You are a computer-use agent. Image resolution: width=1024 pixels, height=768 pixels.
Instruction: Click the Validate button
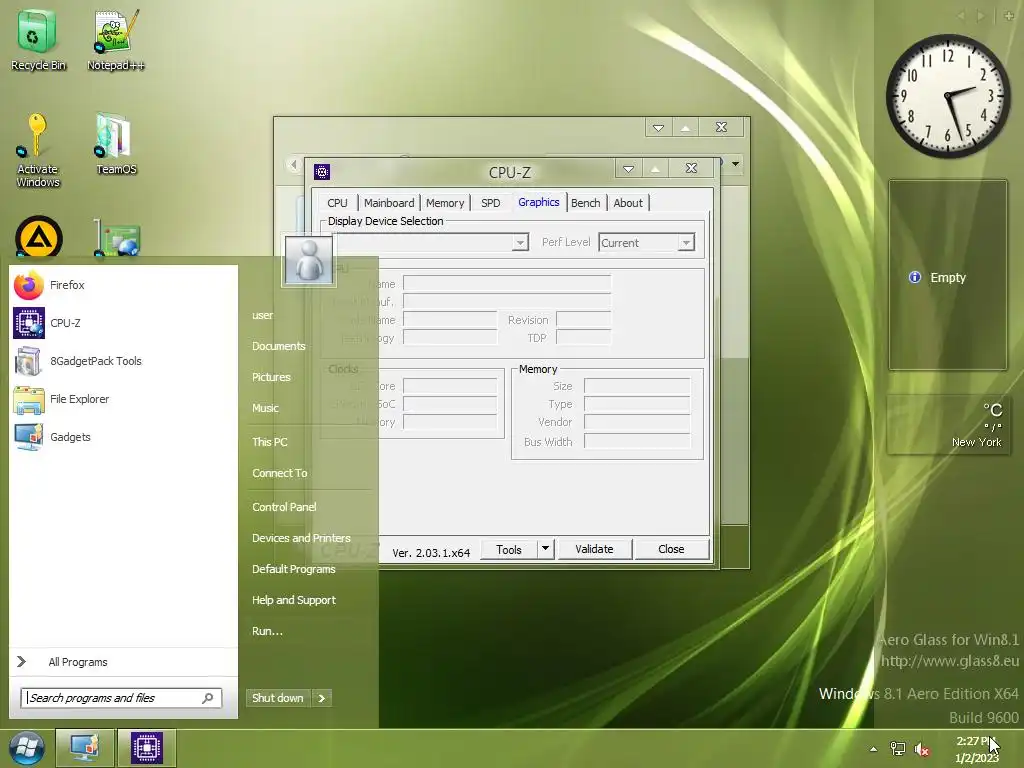[x=594, y=549]
